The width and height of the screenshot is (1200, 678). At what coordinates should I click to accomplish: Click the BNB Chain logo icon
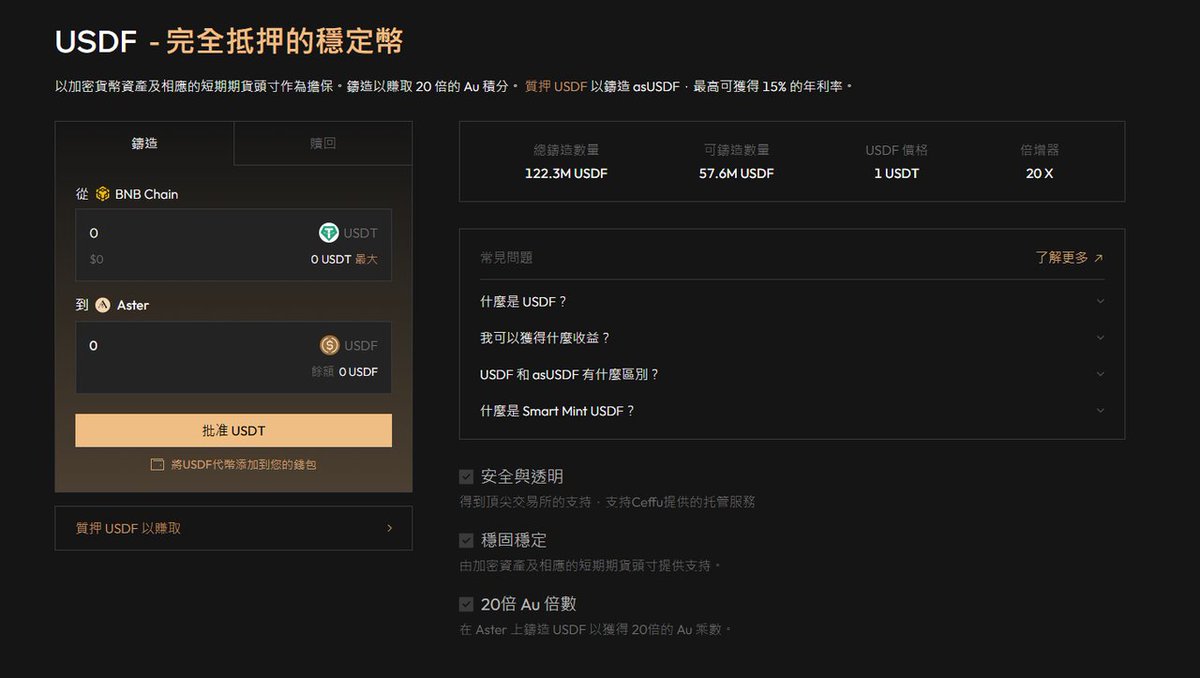click(102, 194)
